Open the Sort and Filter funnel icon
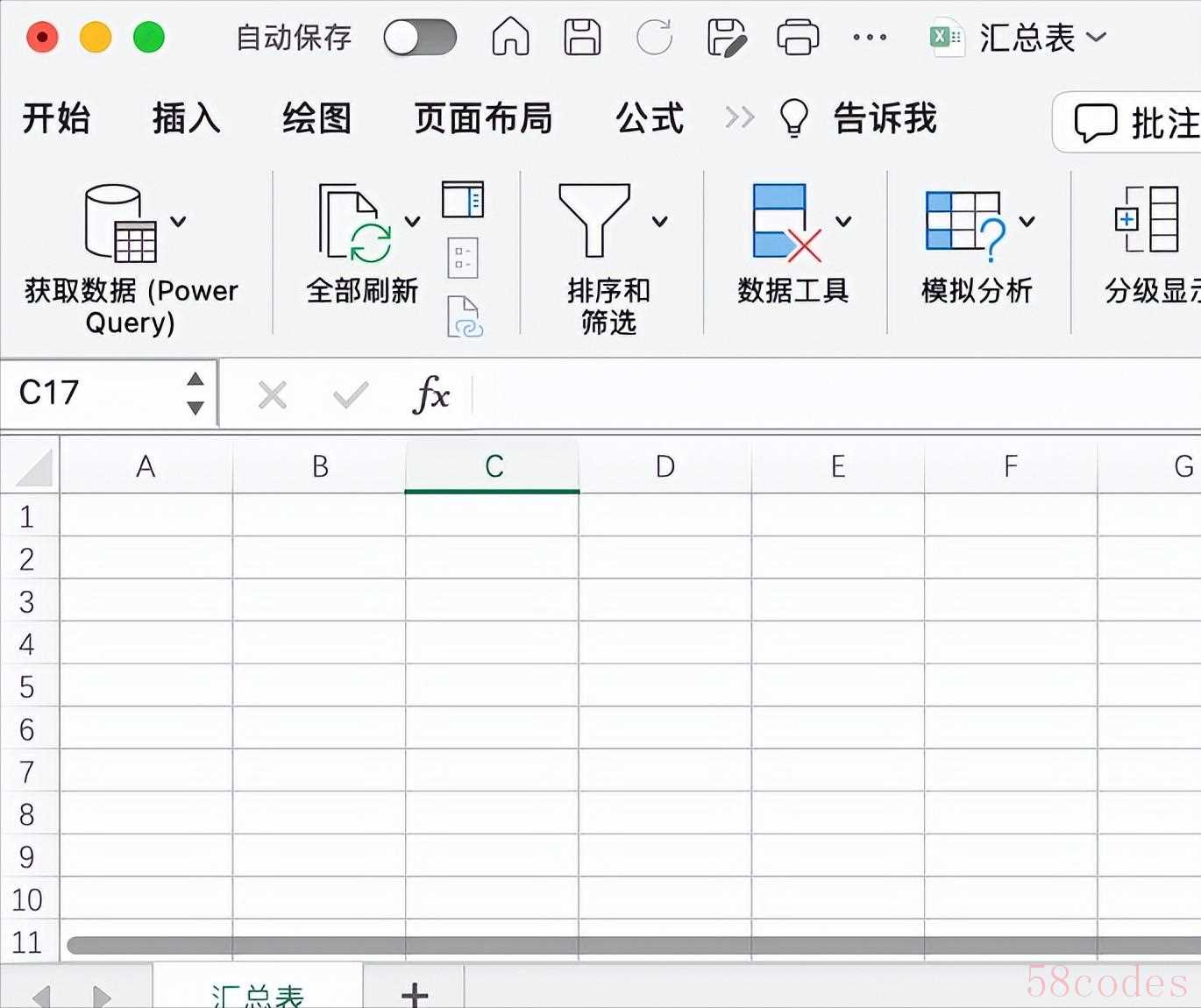This screenshot has height=1008, width=1201. tap(594, 221)
